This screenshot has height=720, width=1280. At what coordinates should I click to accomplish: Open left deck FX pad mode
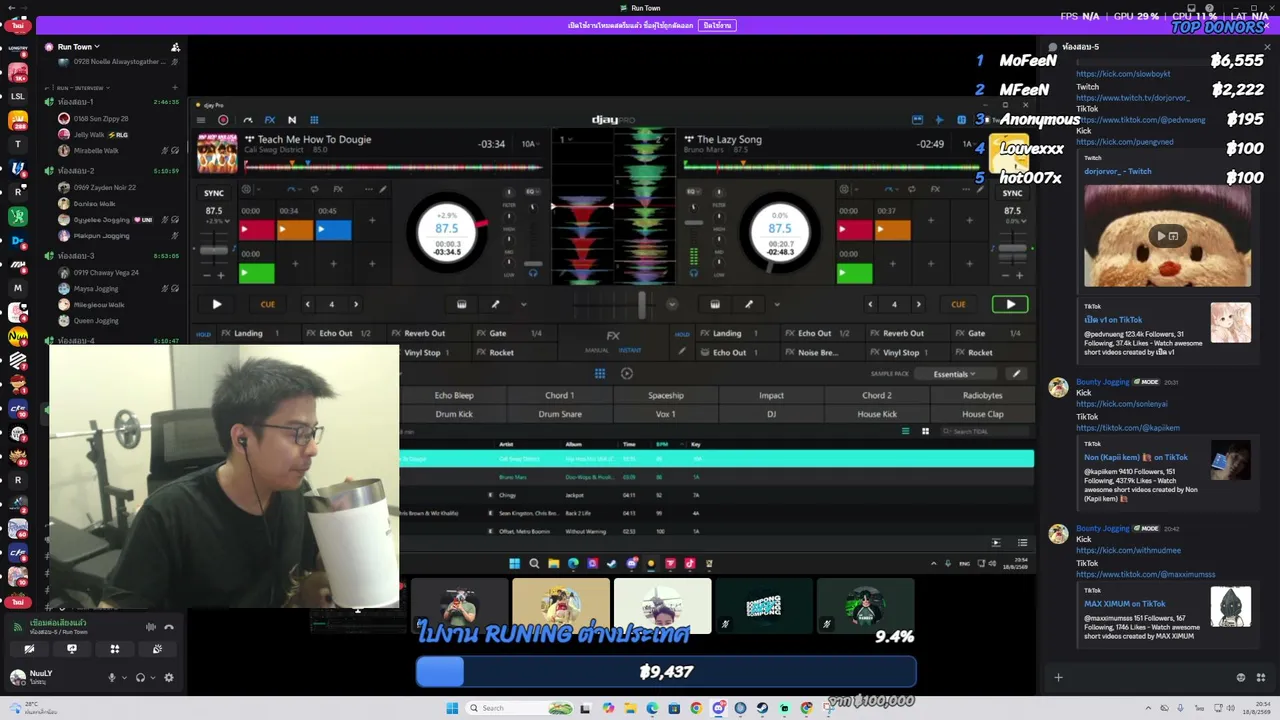click(338, 189)
